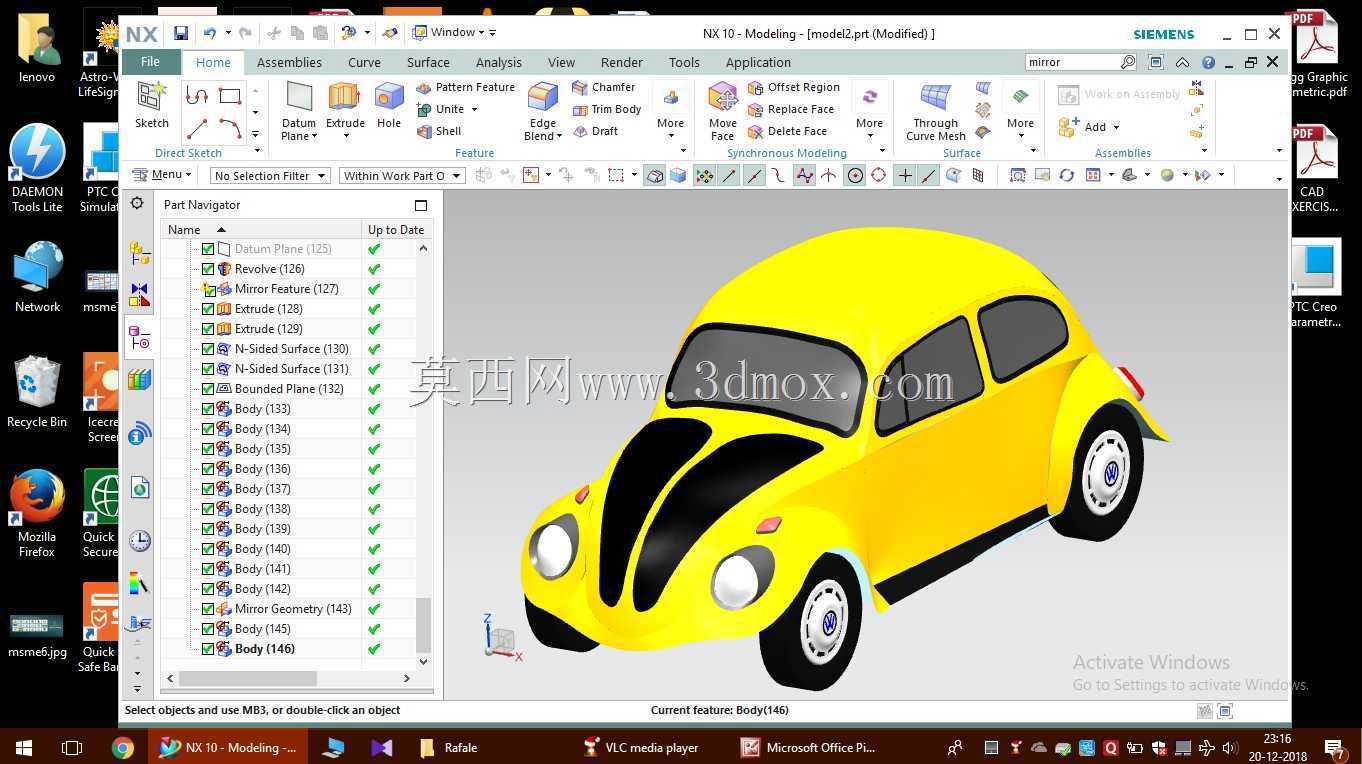Screen dimensions: 1362x764
Task: Toggle the N-Sided Surface (130) checkbox
Action: (208, 349)
